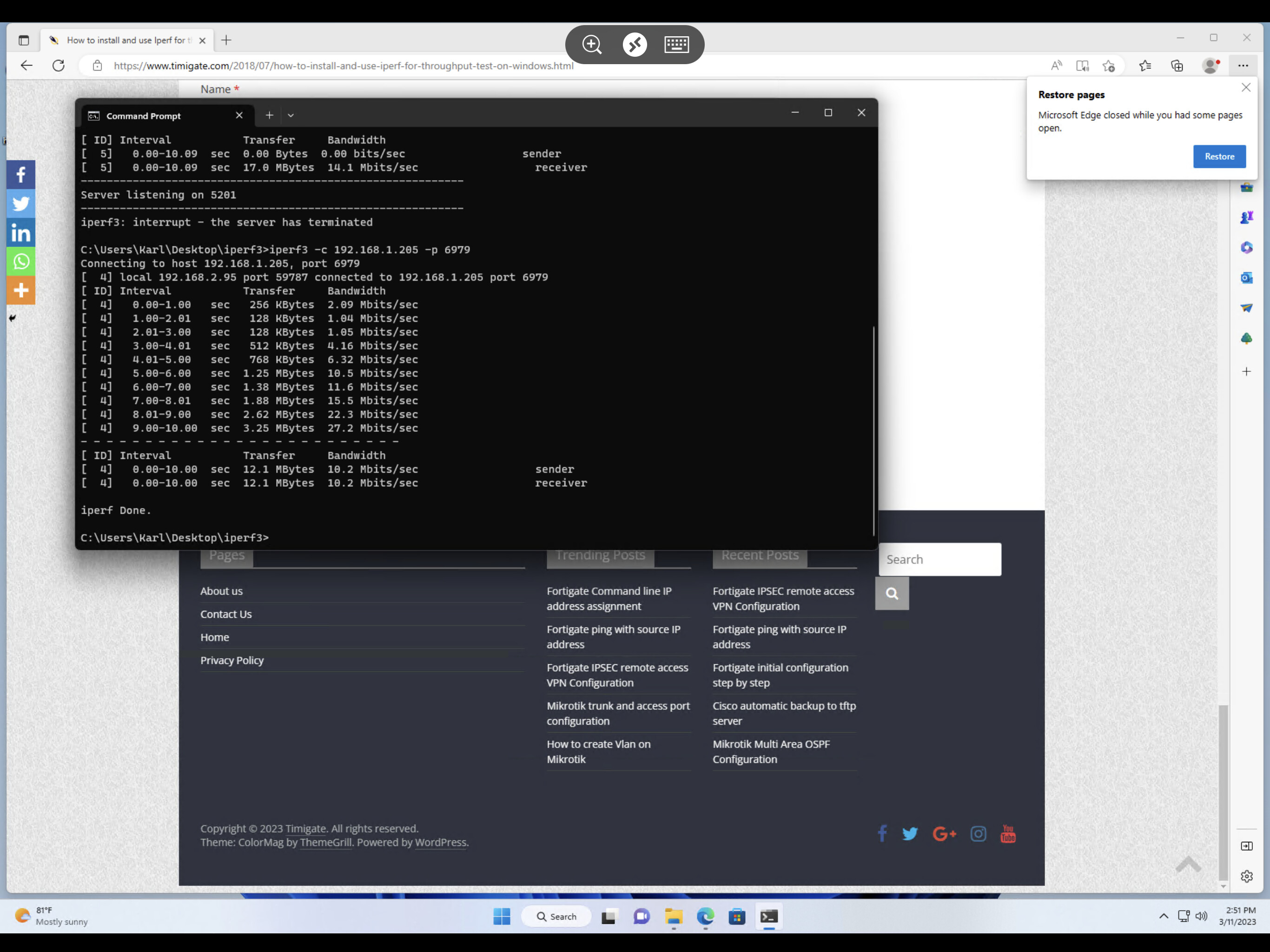This screenshot has width=1270, height=952.
Task: Add page to favorites star icon
Action: tap(1109, 66)
